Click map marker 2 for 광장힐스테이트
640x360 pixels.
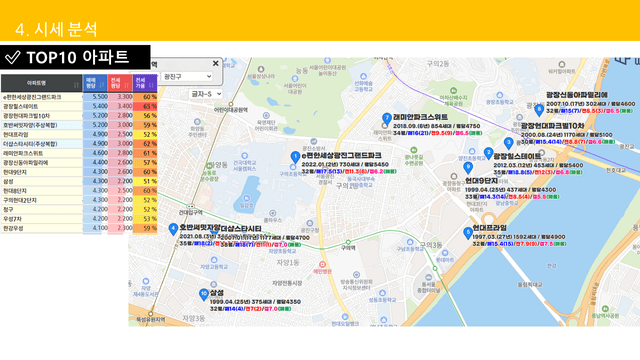click(x=488, y=153)
